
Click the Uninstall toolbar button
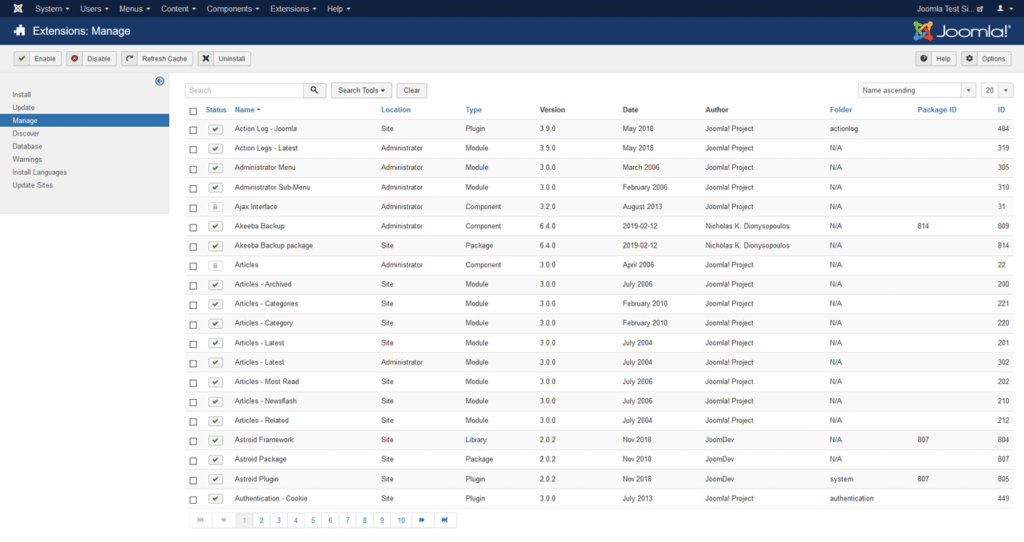point(225,59)
